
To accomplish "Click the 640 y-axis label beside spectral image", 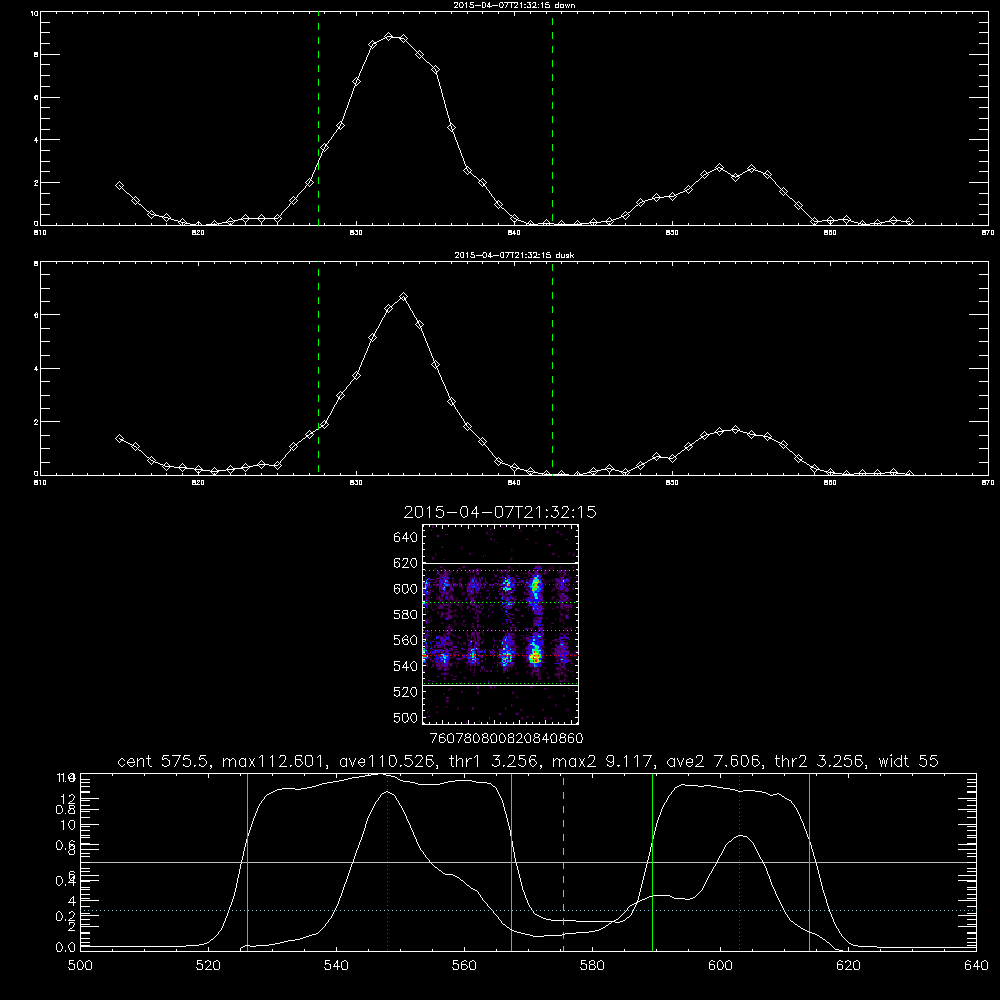I will tap(405, 538).
